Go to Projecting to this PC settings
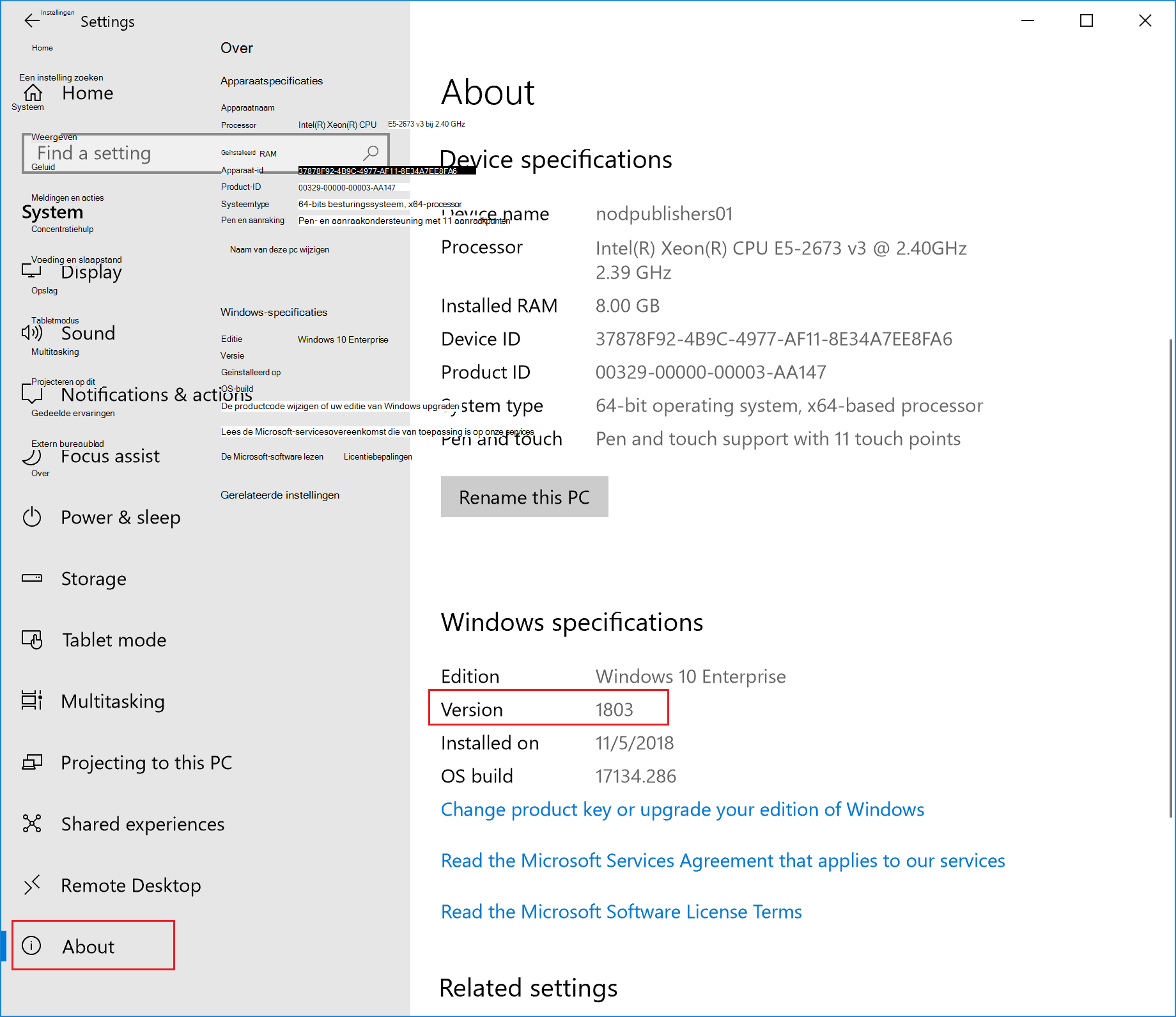Image resolution: width=1176 pixels, height=1017 pixels. tap(146, 763)
